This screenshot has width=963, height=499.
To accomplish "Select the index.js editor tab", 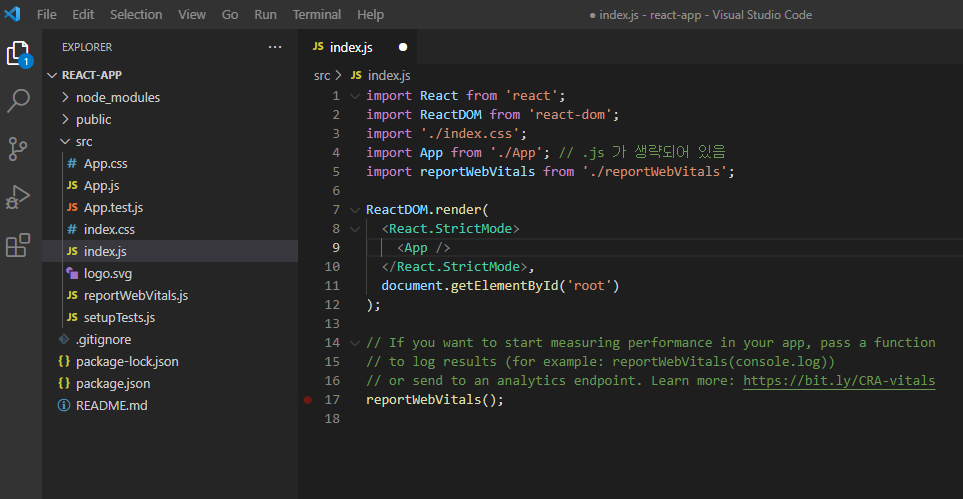I will [x=358, y=47].
